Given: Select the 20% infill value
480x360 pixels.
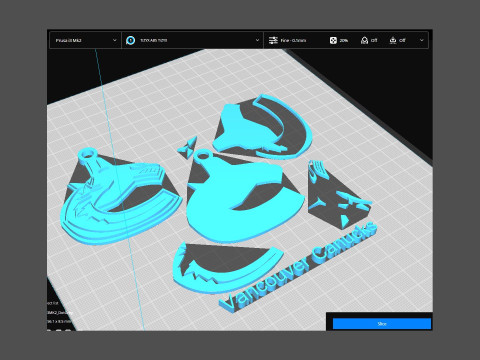Looking at the screenshot, I should coord(344,40).
